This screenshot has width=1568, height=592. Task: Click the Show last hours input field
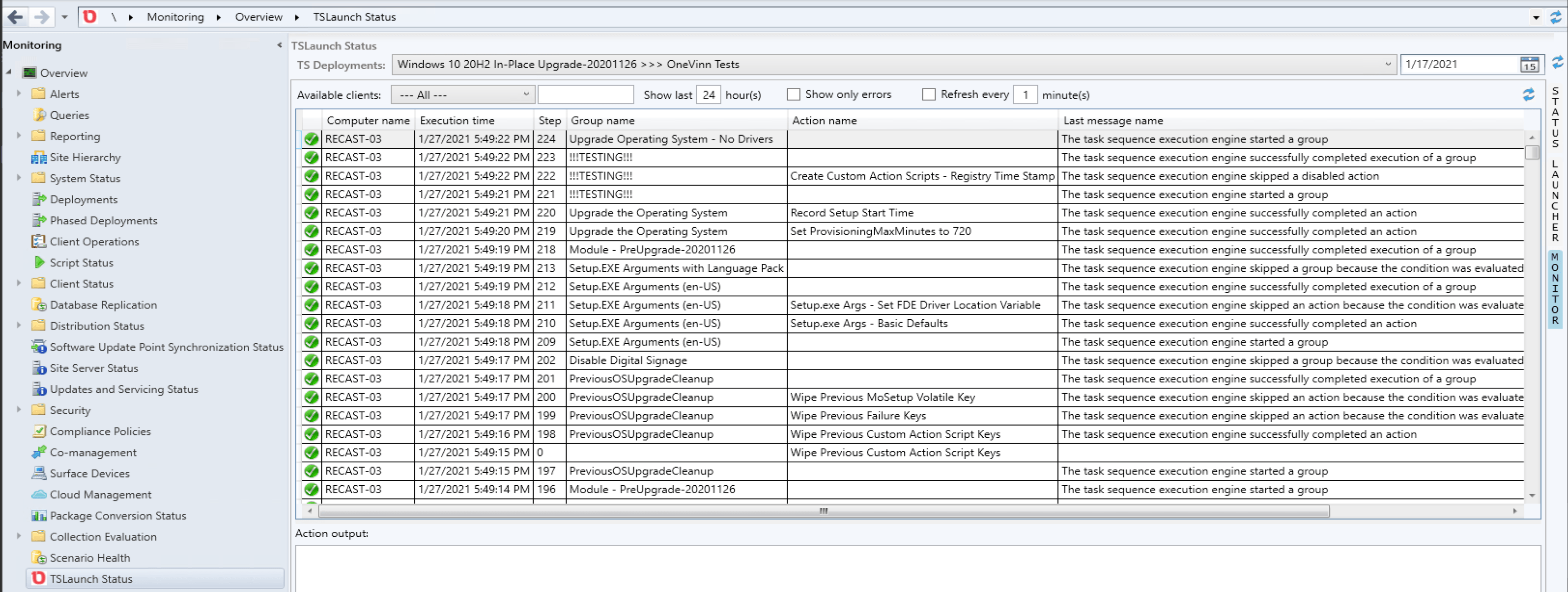click(x=708, y=95)
